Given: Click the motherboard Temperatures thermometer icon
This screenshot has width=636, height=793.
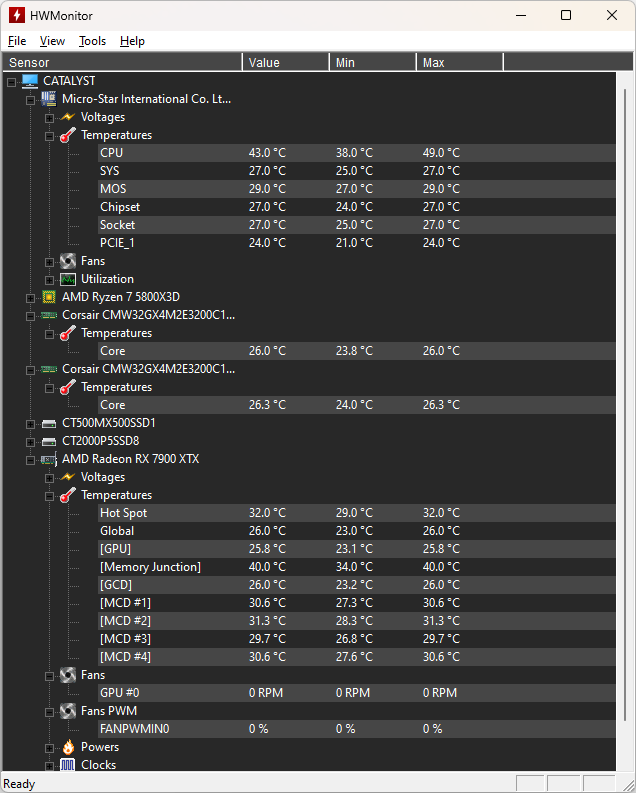Looking at the screenshot, I should [68, 135].
